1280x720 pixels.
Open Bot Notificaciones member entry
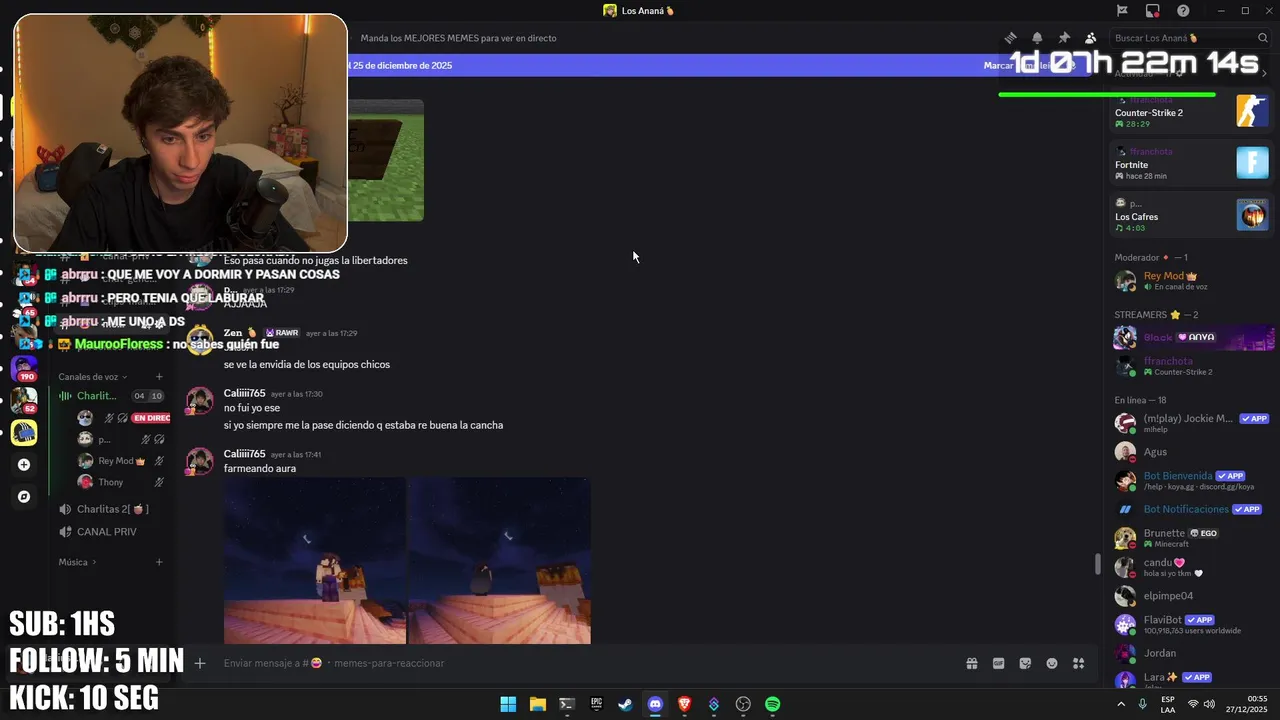(1191, 509)
